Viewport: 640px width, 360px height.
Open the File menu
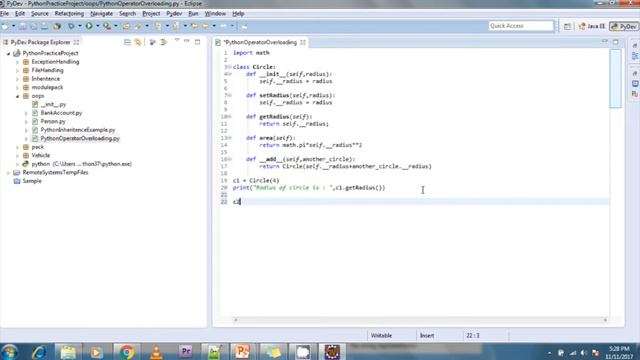coord(4,13)
